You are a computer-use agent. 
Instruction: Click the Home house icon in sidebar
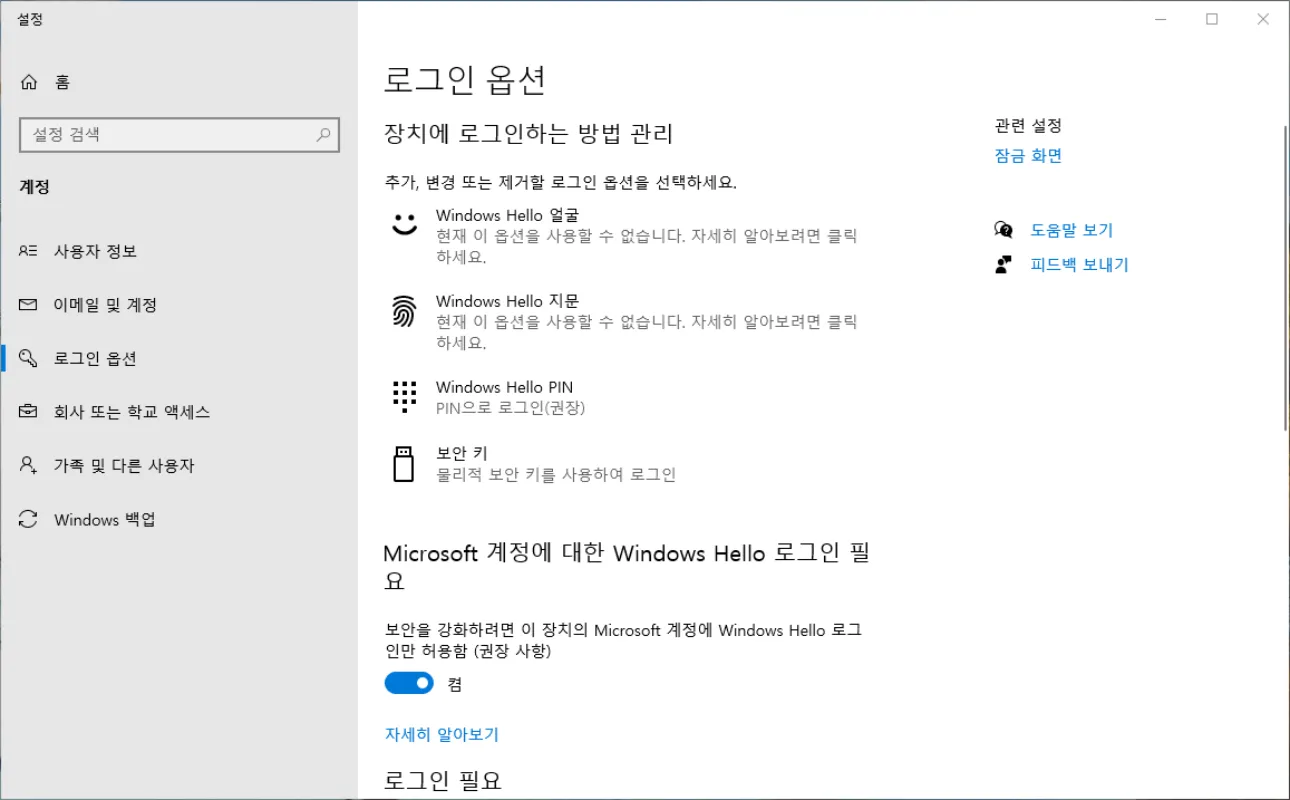29,82
